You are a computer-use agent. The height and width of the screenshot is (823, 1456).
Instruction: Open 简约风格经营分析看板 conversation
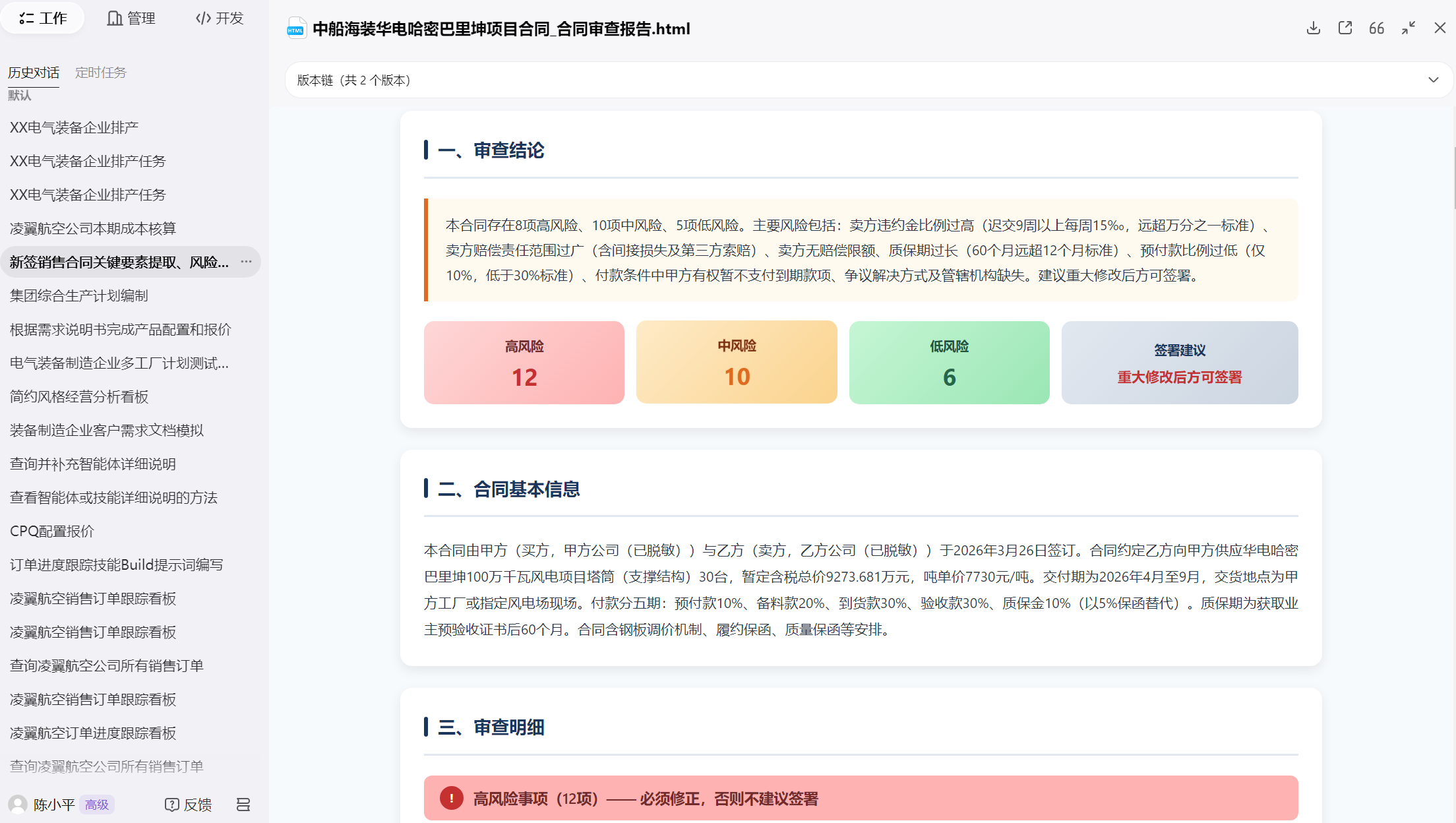[79, 396]
